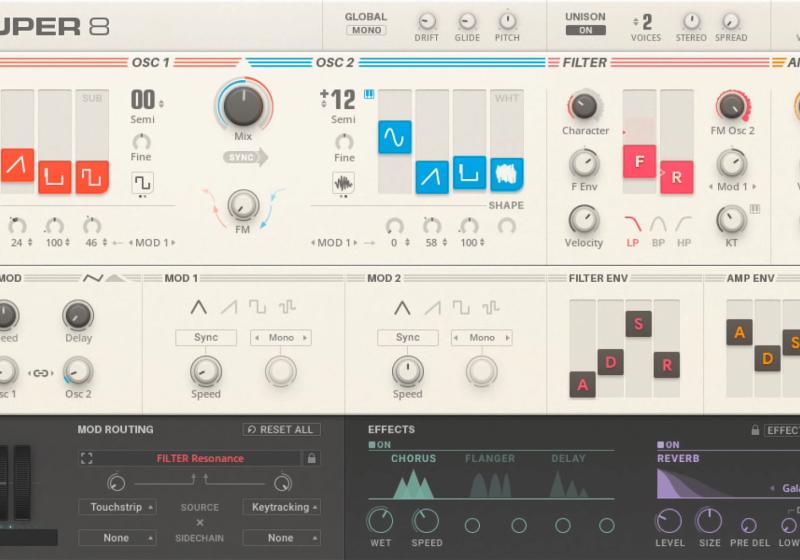This screenshot has width=800, height=560.
Task: Click Amp Env decay D fader
Action: tap(767, 359)
